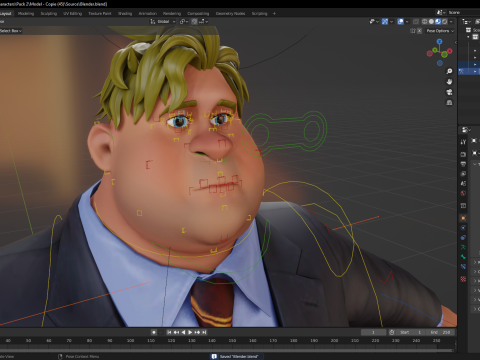Select rendered viewport shading
The image size is (480, 360).
[444, 21]
